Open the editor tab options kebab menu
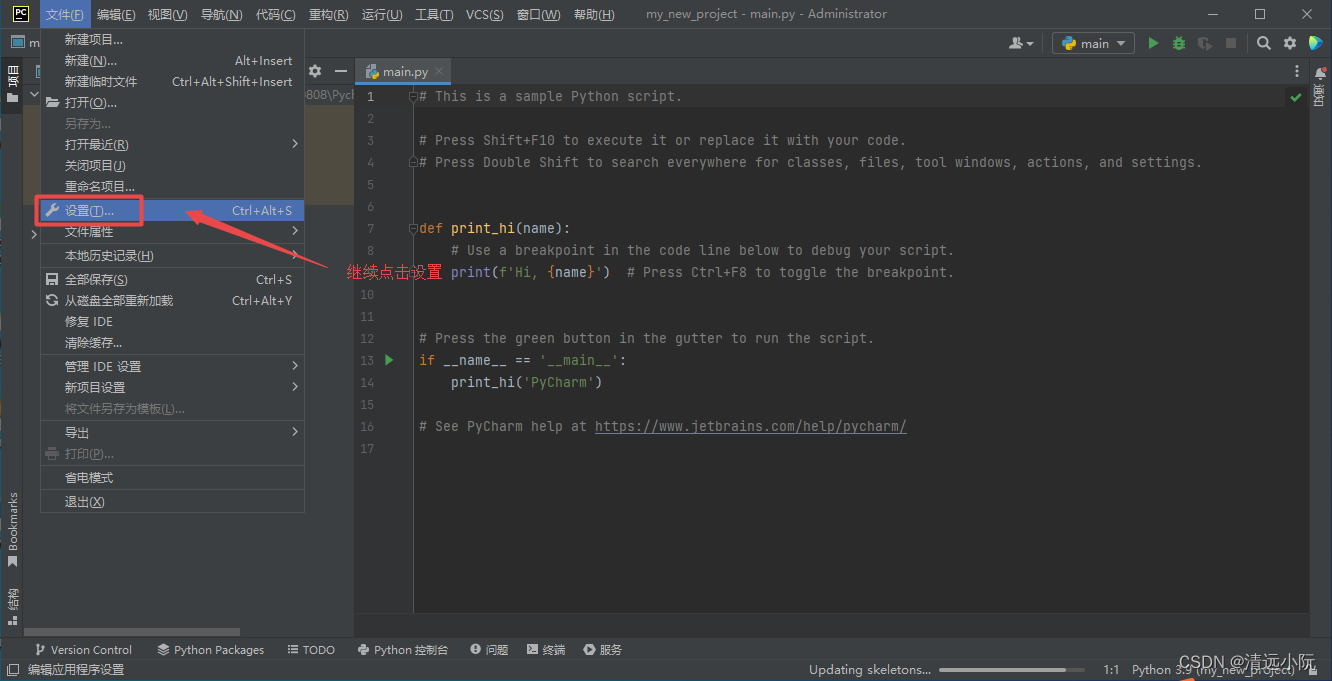This screenshot has height=681, width=1332. 1297,71
